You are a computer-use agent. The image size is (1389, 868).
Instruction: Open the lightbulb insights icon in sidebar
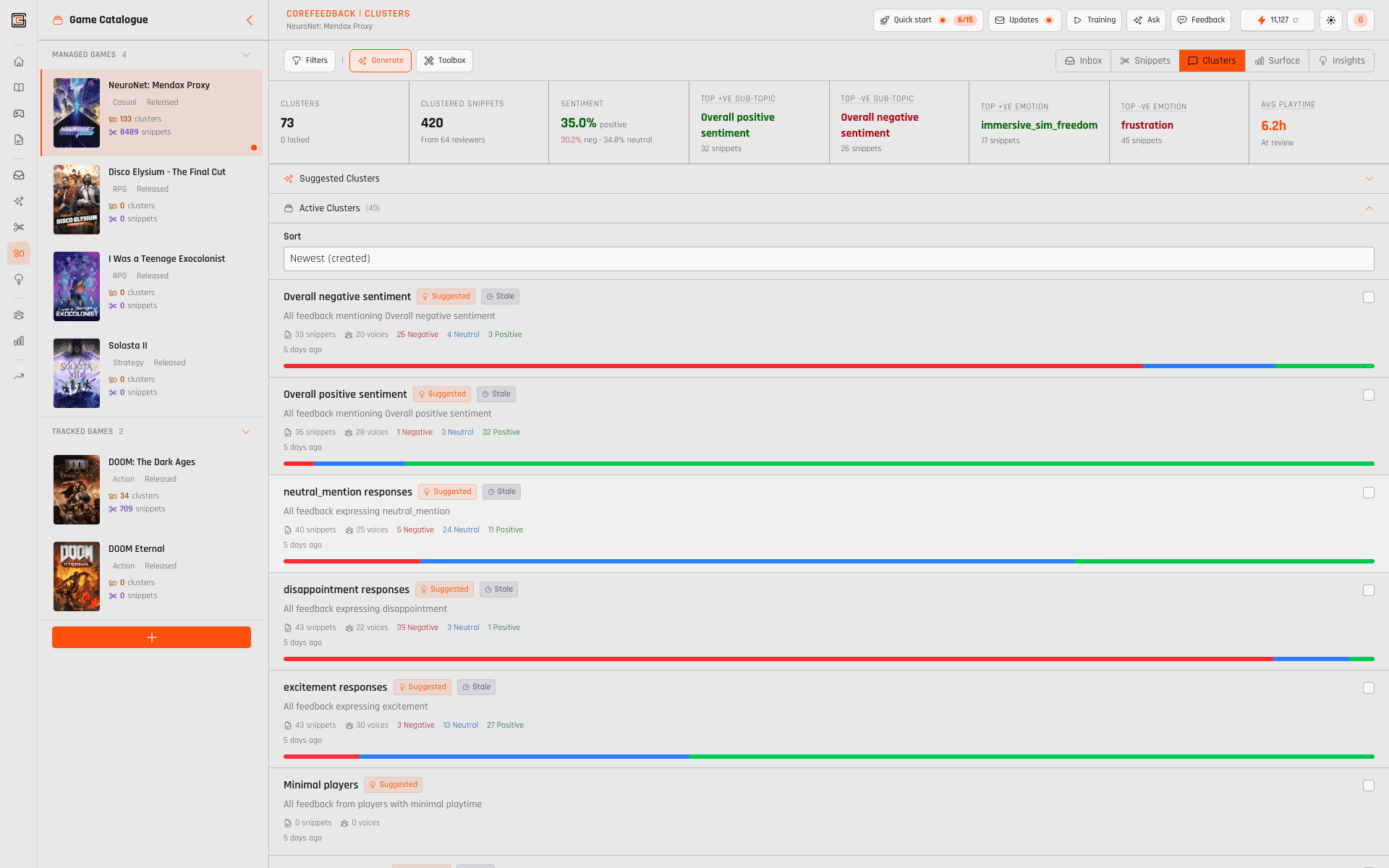19,279
